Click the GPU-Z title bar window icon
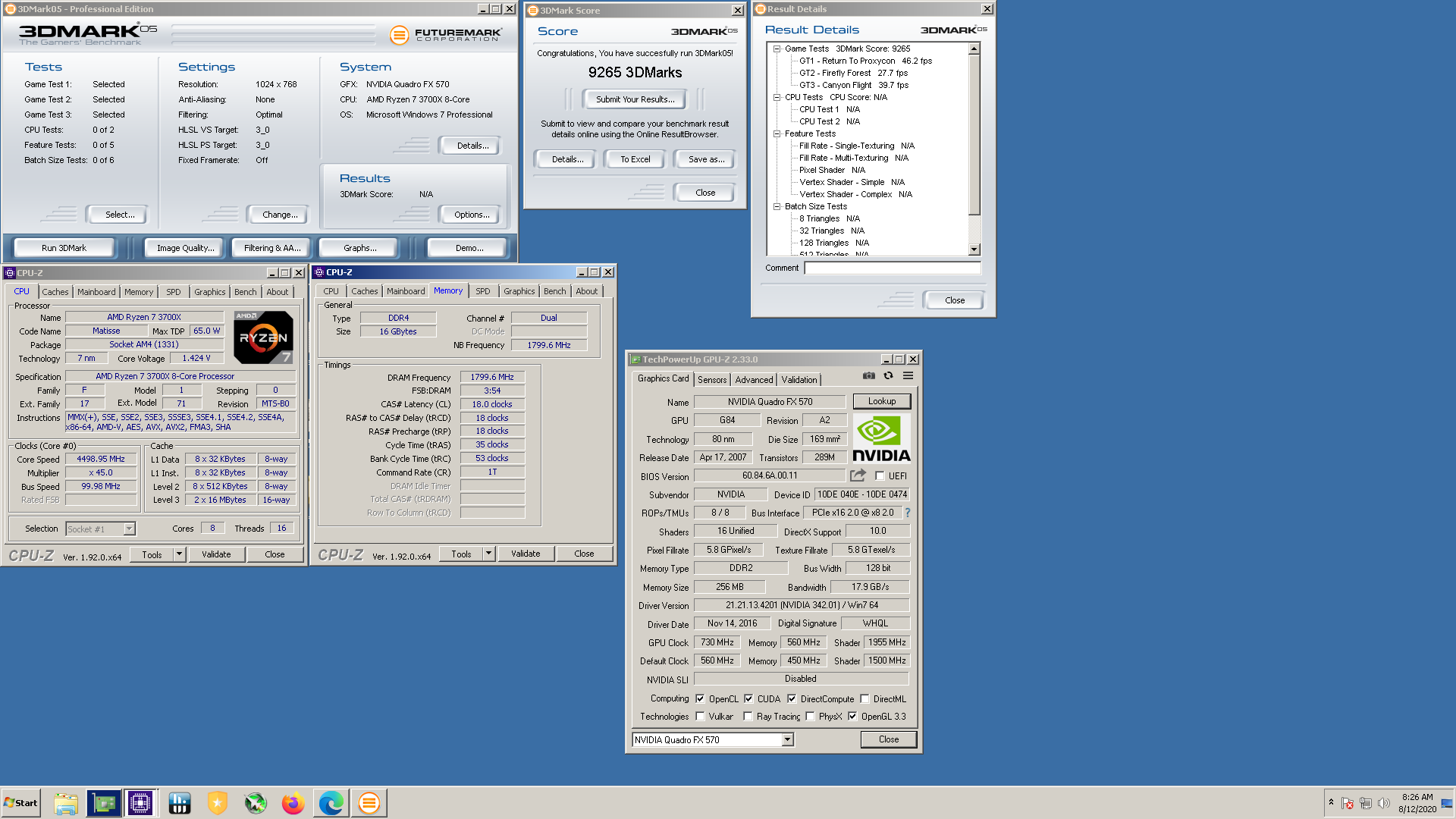Screen dimensions: 1456x819 tap(635, 359)
